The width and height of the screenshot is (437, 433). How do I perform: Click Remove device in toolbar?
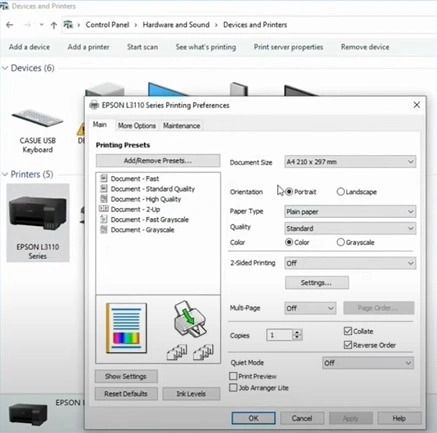[x=365, y=47]
